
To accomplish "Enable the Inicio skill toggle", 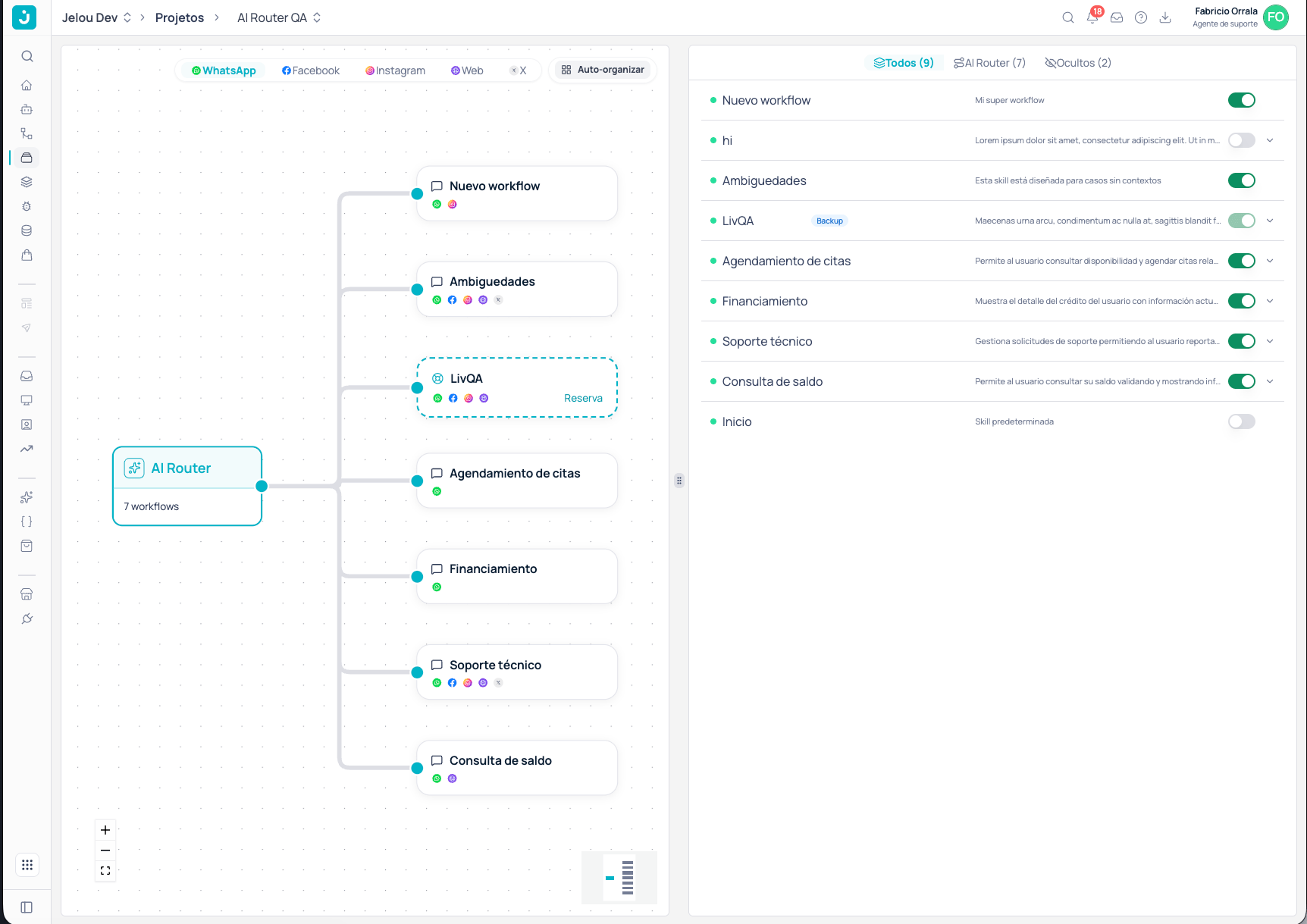I will (x=1242, y=421).
